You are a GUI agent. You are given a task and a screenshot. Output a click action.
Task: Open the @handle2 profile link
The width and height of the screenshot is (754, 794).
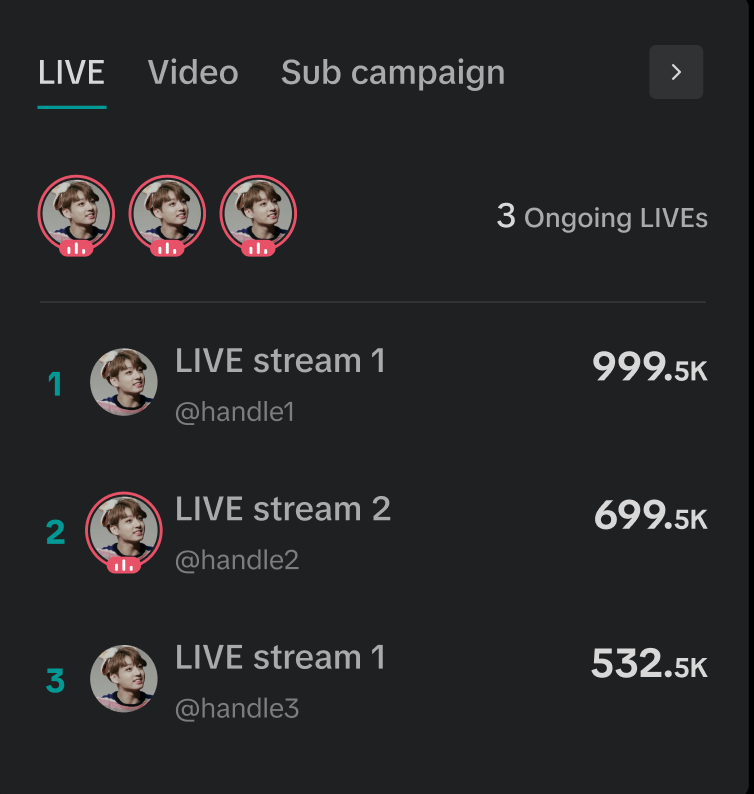pyautogui.click(x=237, y=560)
